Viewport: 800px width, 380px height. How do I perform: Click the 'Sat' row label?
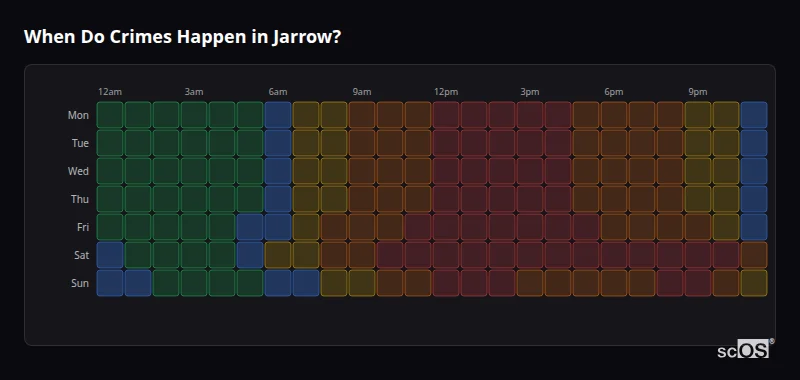click(81, 256)
